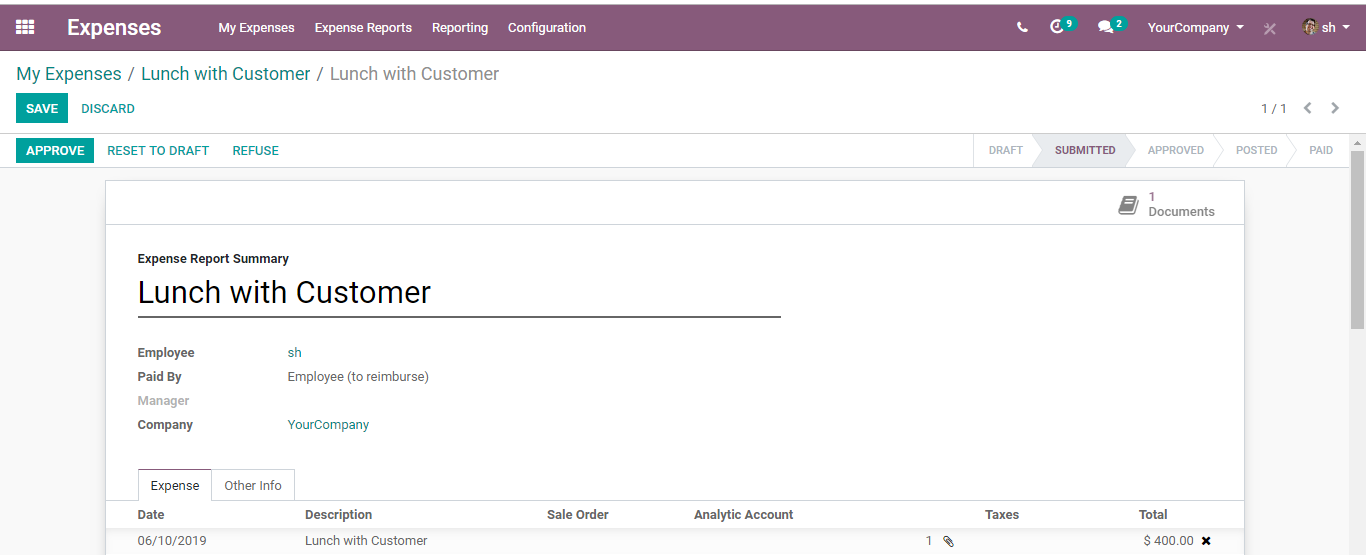
Task: Open the Configuration menu
Action: [x=547, y=28]
